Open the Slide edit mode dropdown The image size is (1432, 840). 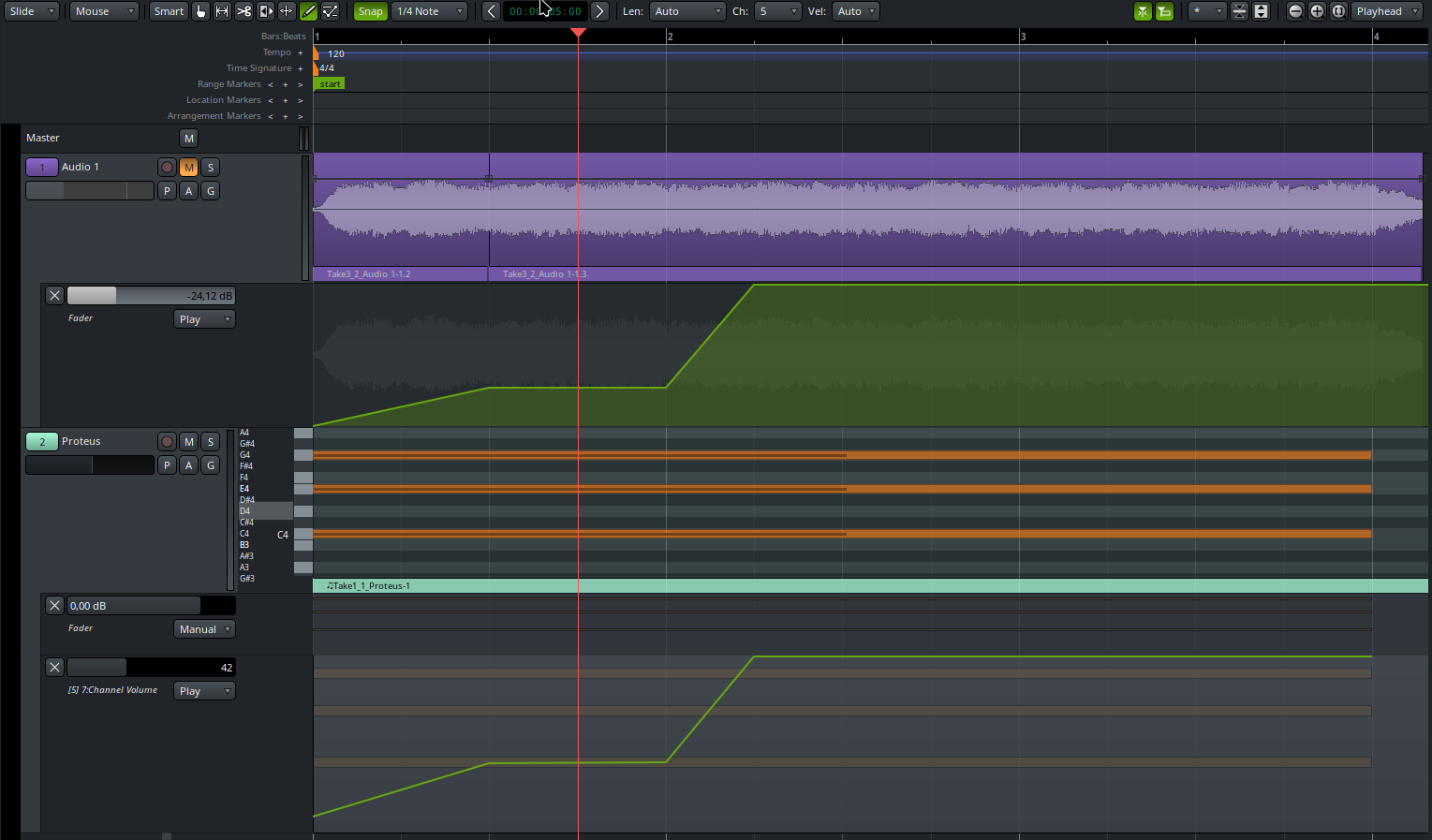[34, 11]
